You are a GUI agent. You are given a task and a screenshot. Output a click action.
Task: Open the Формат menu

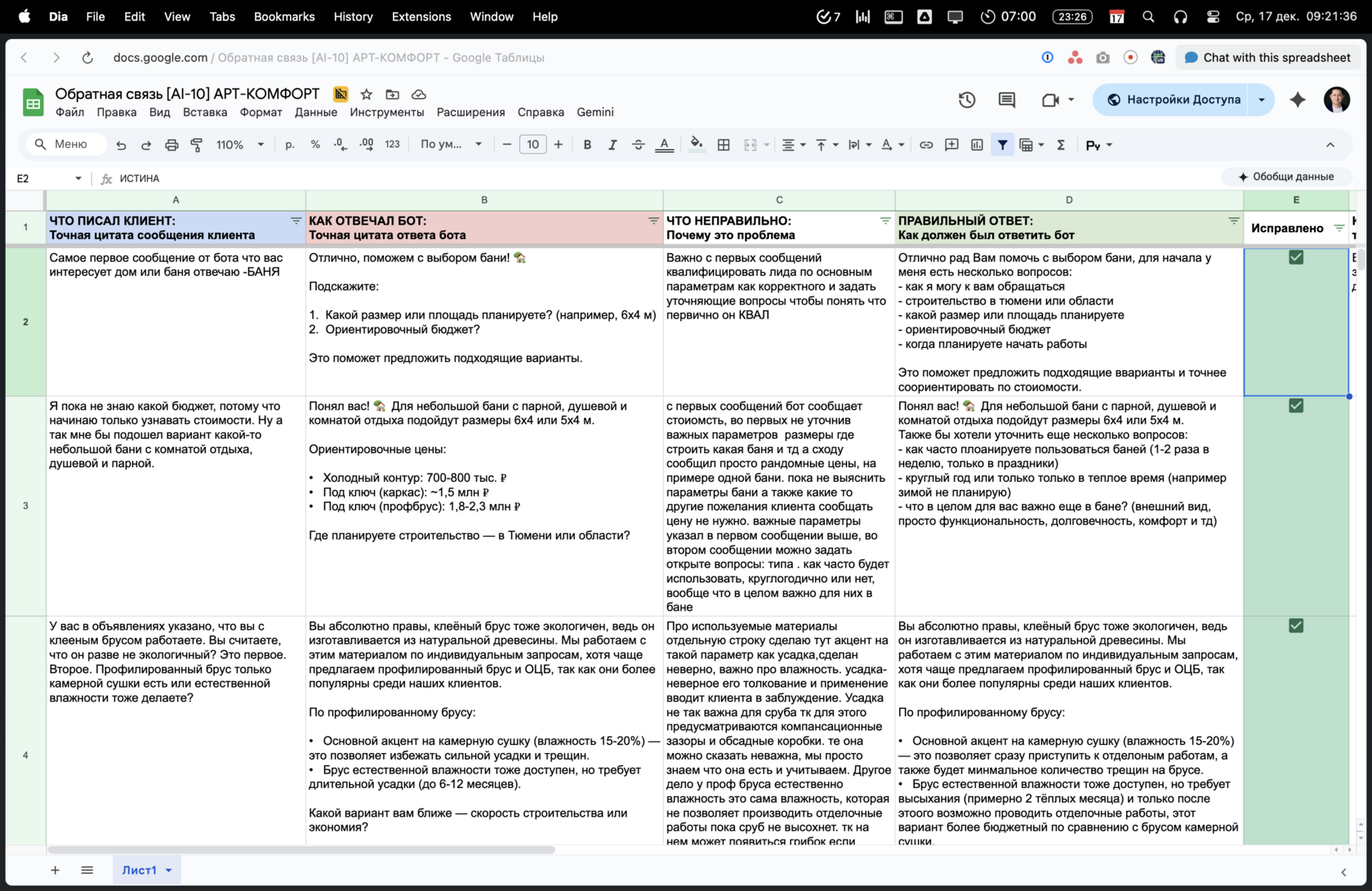click(x=261, y=113)
